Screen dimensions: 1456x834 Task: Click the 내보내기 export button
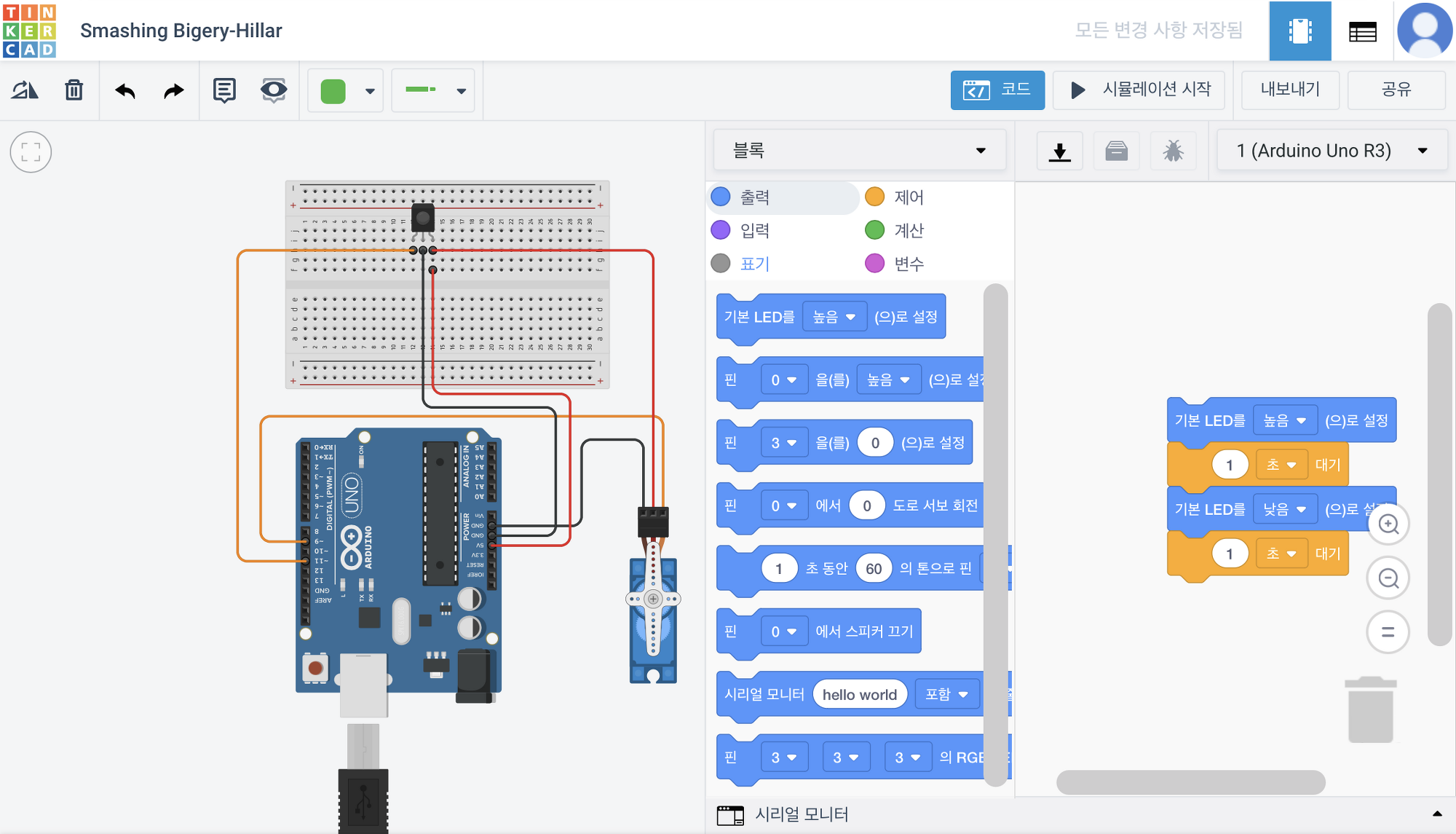[1289, 90]
